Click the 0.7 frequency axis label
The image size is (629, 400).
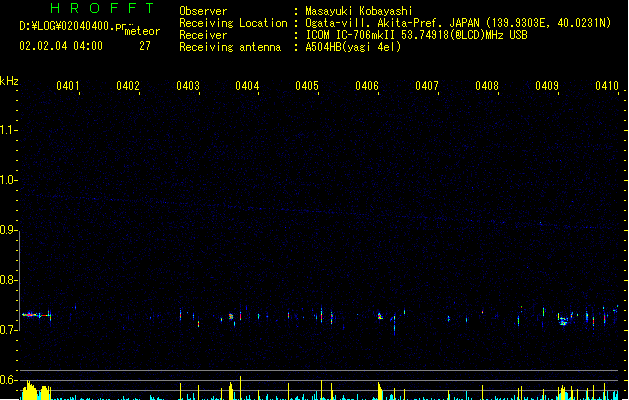(x=8, y=330)
